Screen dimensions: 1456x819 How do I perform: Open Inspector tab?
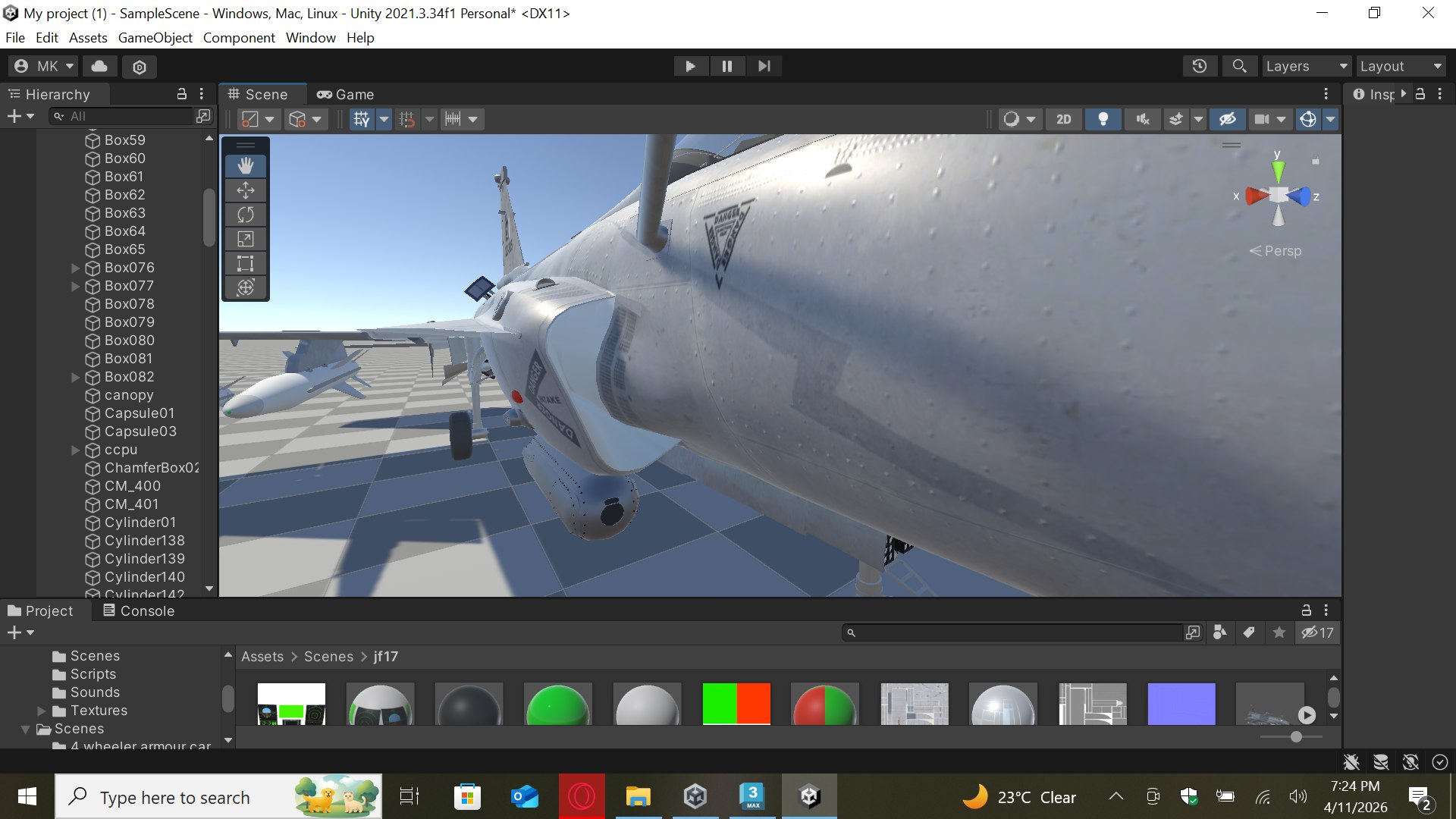(1376, 95)
